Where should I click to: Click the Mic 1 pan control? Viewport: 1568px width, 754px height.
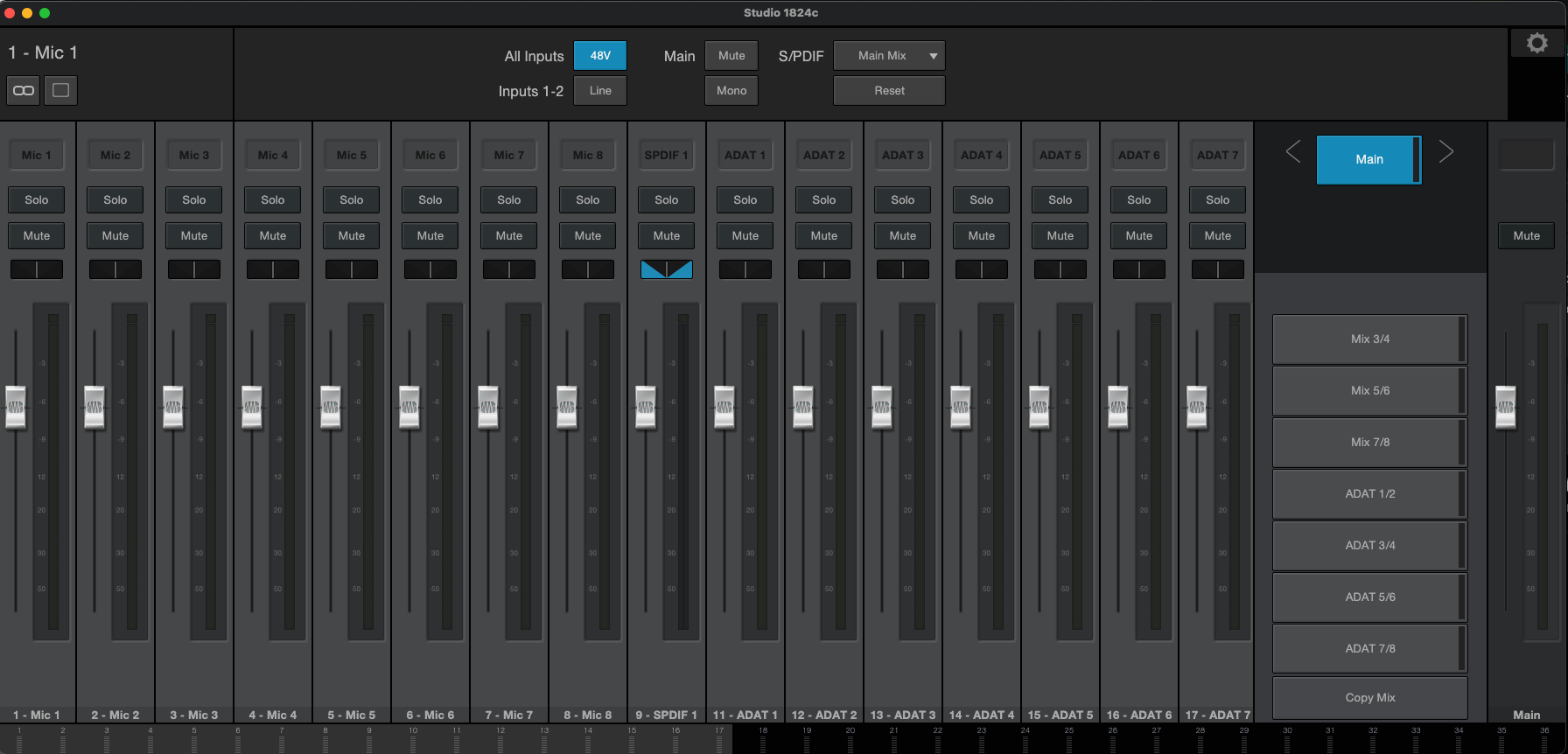pyautogui.click(x=37, y=269)
